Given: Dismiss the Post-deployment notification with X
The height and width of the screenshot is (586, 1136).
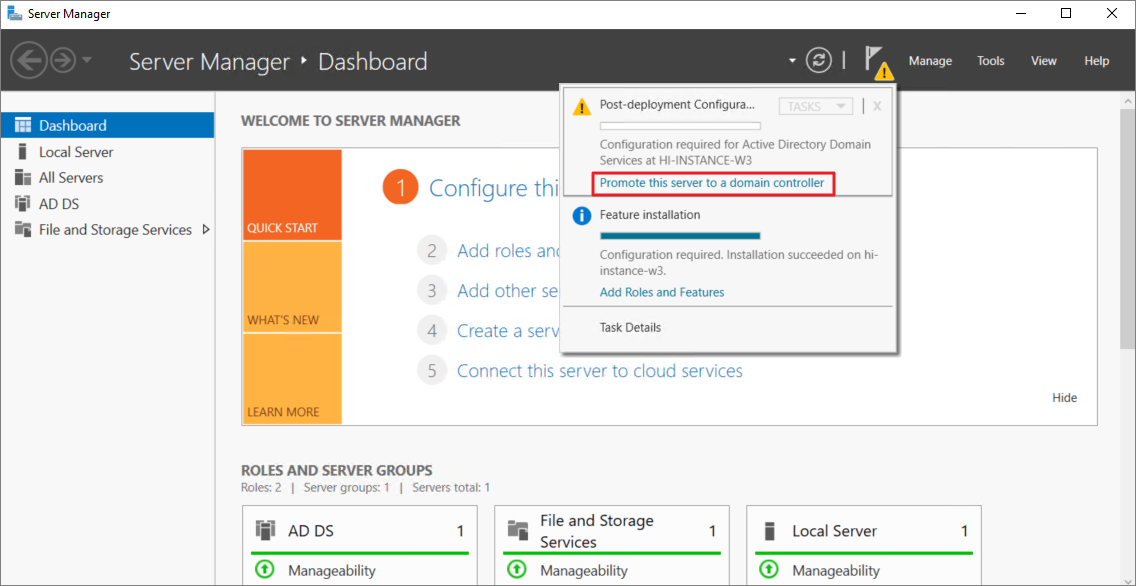Looking at the screenshot, I should coord(877,106).
